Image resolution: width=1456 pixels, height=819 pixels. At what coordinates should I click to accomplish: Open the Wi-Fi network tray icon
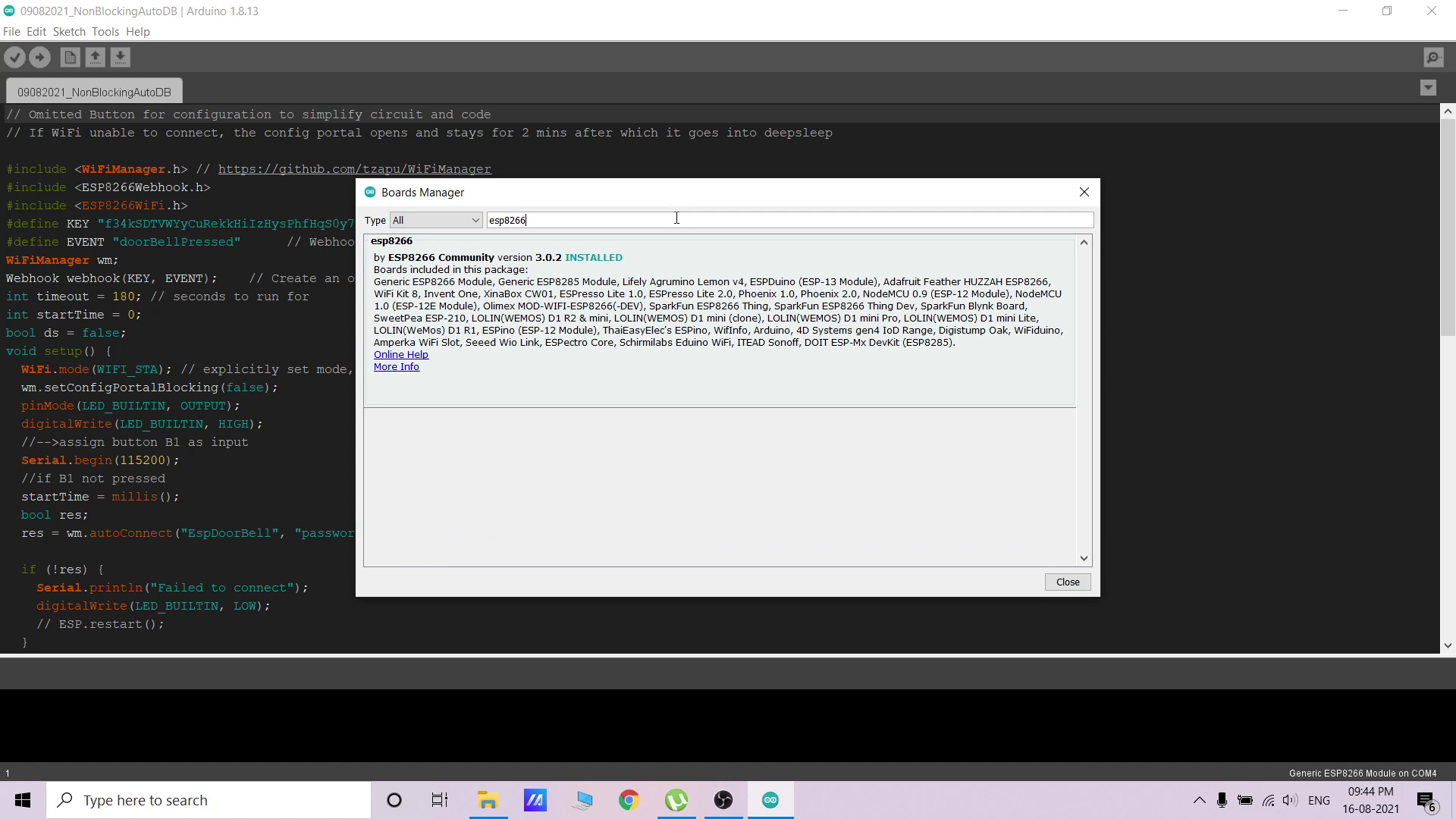click(x=1268, y=801)
